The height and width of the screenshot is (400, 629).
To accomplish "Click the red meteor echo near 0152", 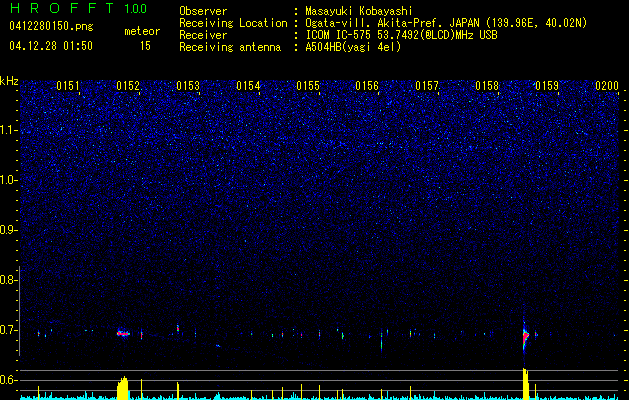I will (x=123, y=333).
